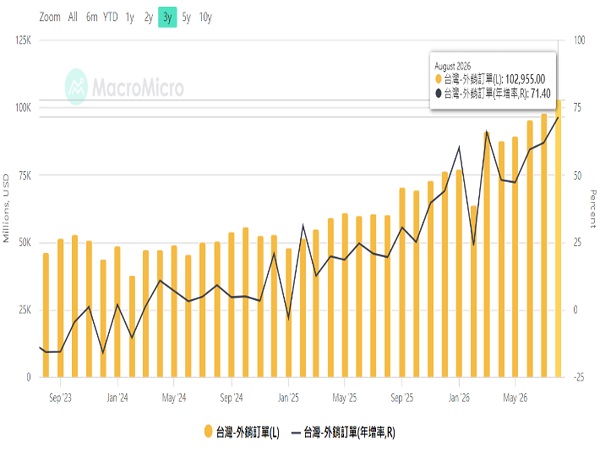Select the All zoom range
Viewport: 600px width, 450px height.
(x=73, y=17)
